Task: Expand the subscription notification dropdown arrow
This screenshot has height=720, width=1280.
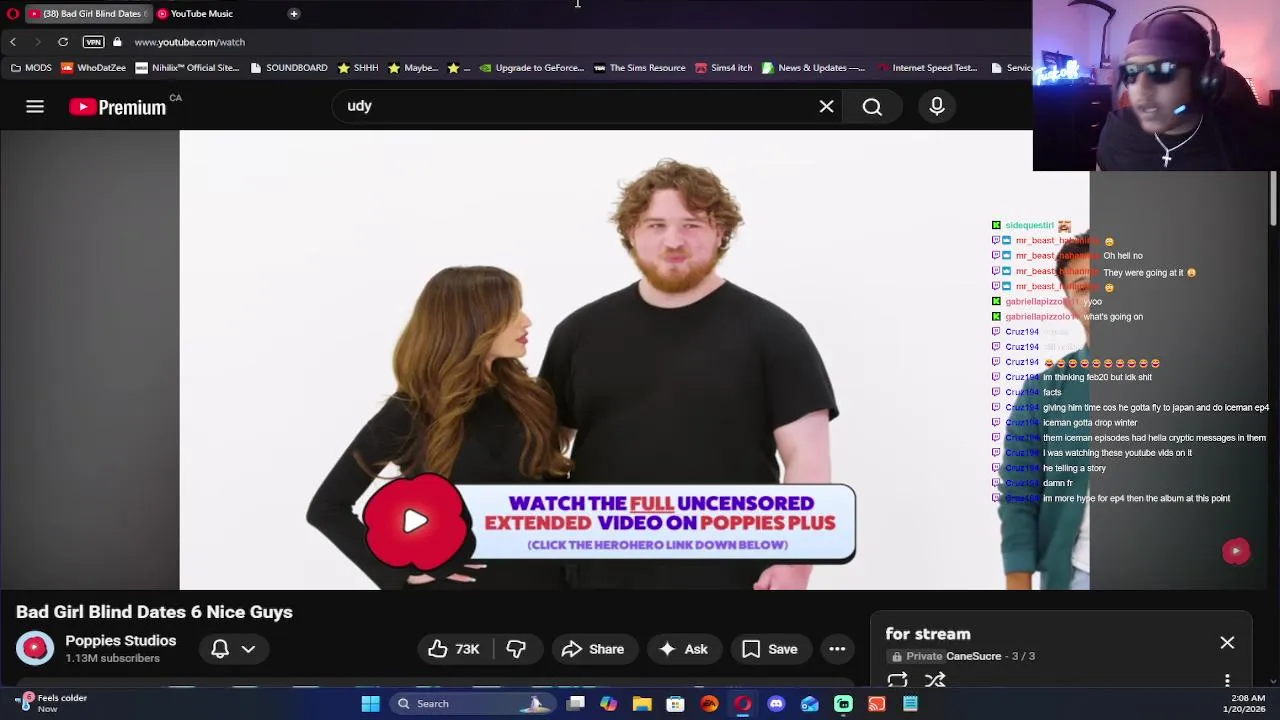Action: pos(248,649)
